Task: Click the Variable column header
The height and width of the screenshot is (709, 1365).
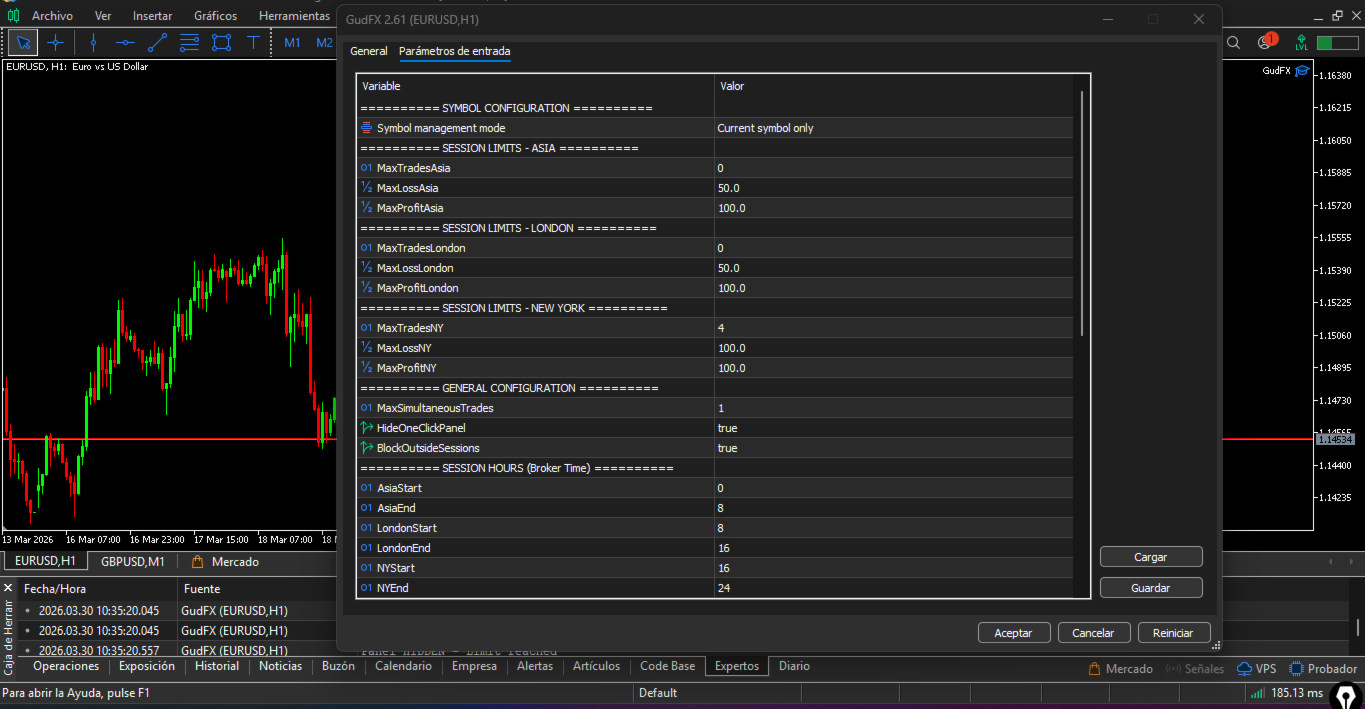Action: (x=535, y=86)
